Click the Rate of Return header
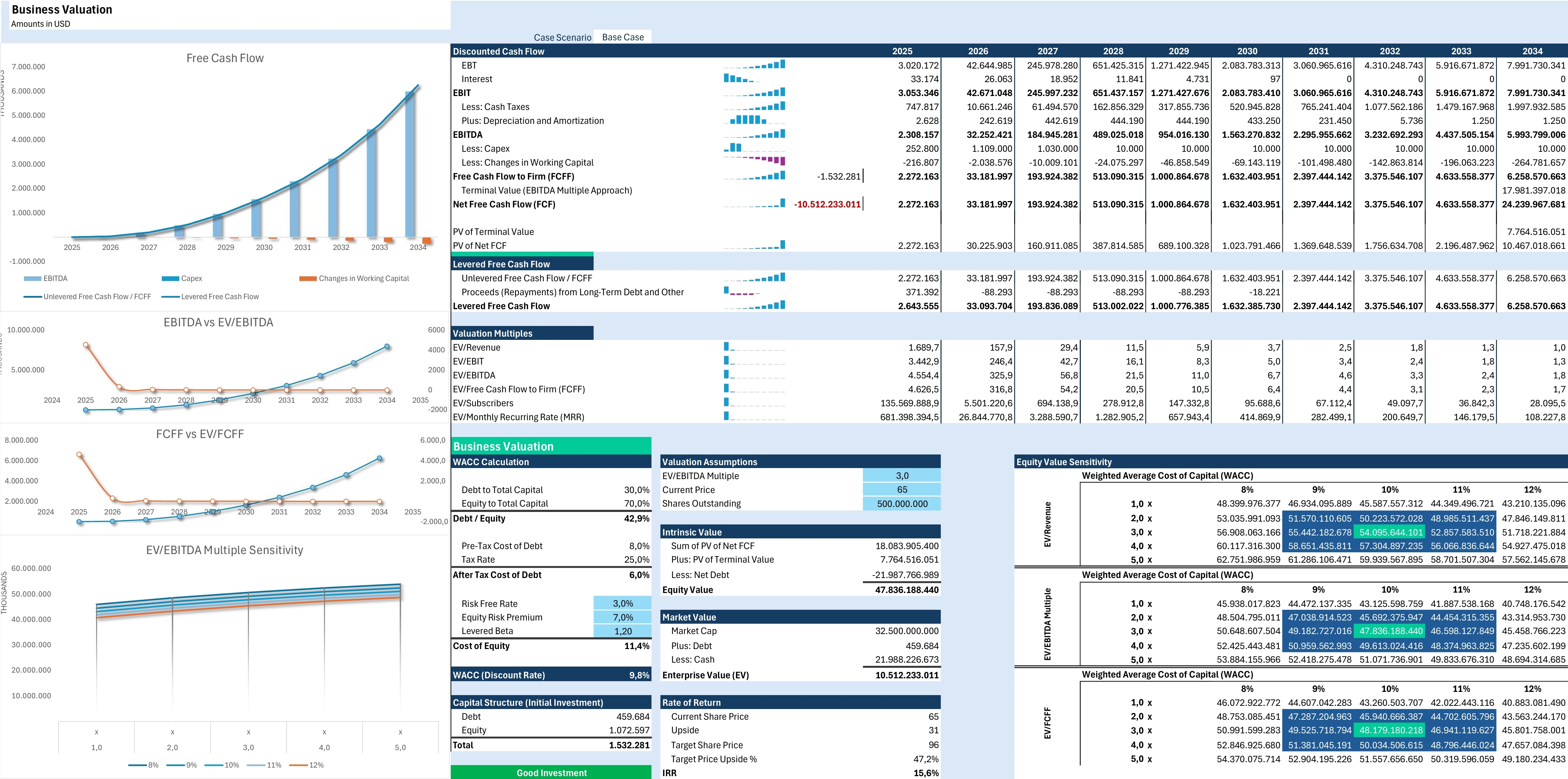This screenshot has height=779, width=1568. 800,702
